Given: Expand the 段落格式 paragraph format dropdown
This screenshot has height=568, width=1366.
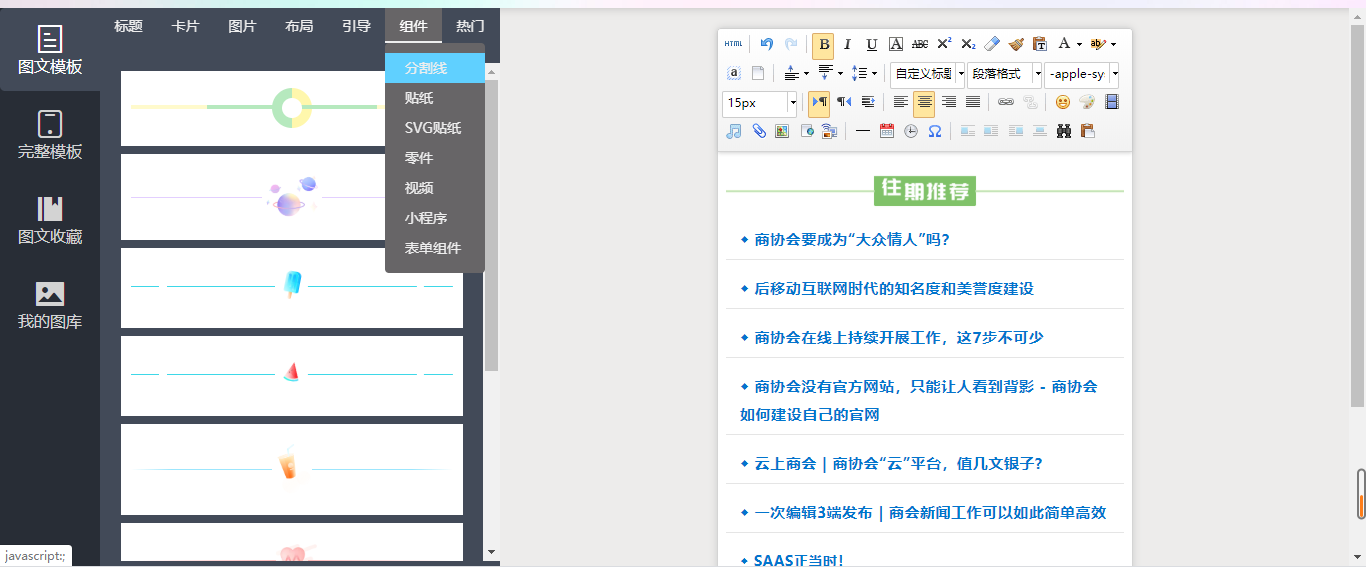Looking at the screenshot, I should [1037, 74].
